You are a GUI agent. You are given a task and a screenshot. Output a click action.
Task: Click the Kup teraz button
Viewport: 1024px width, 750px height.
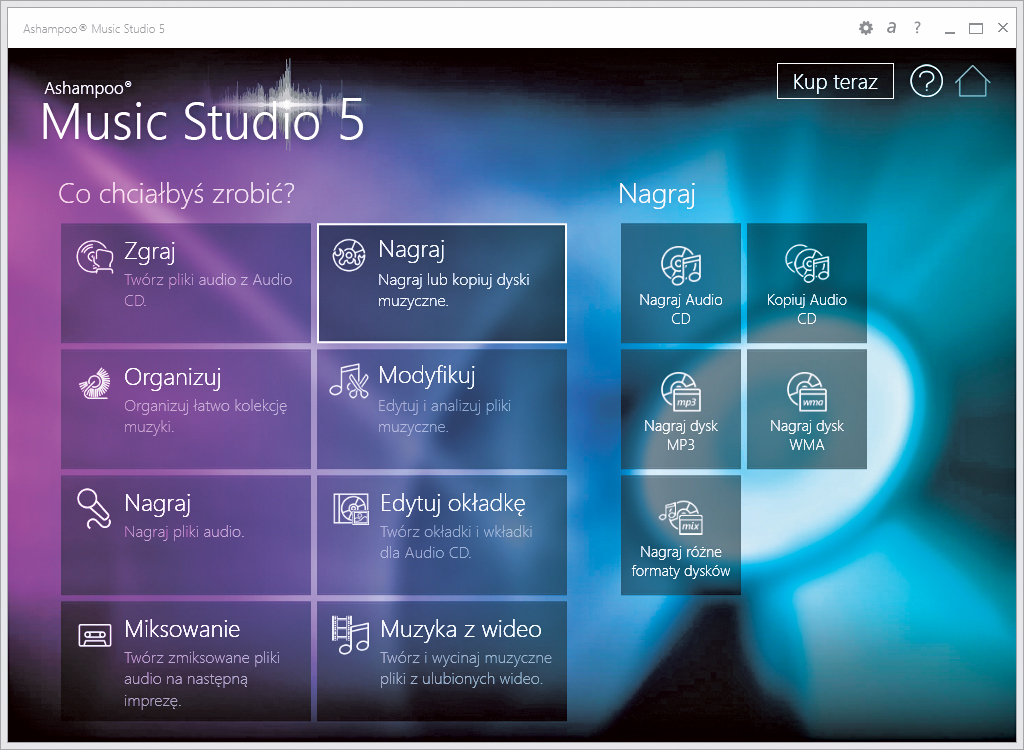[x=835, y=82]
